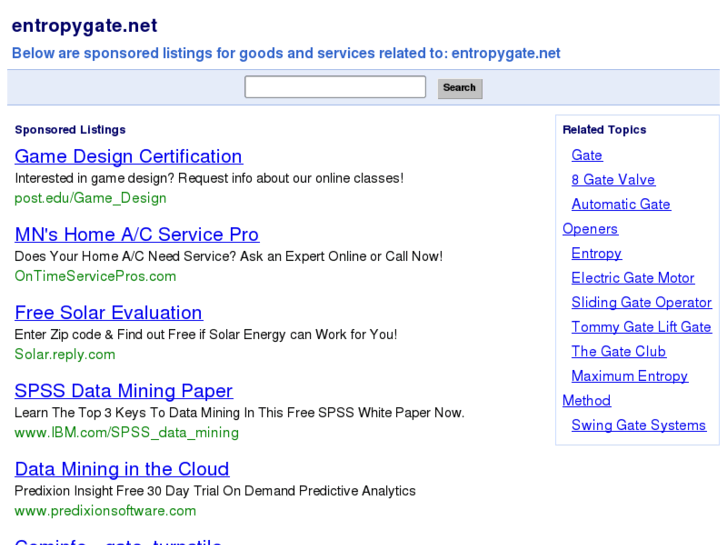This screenshot has height=545, width=727.
Task: Select the Gate related topic
Action: pyautogui.click(x=587, y=155)
